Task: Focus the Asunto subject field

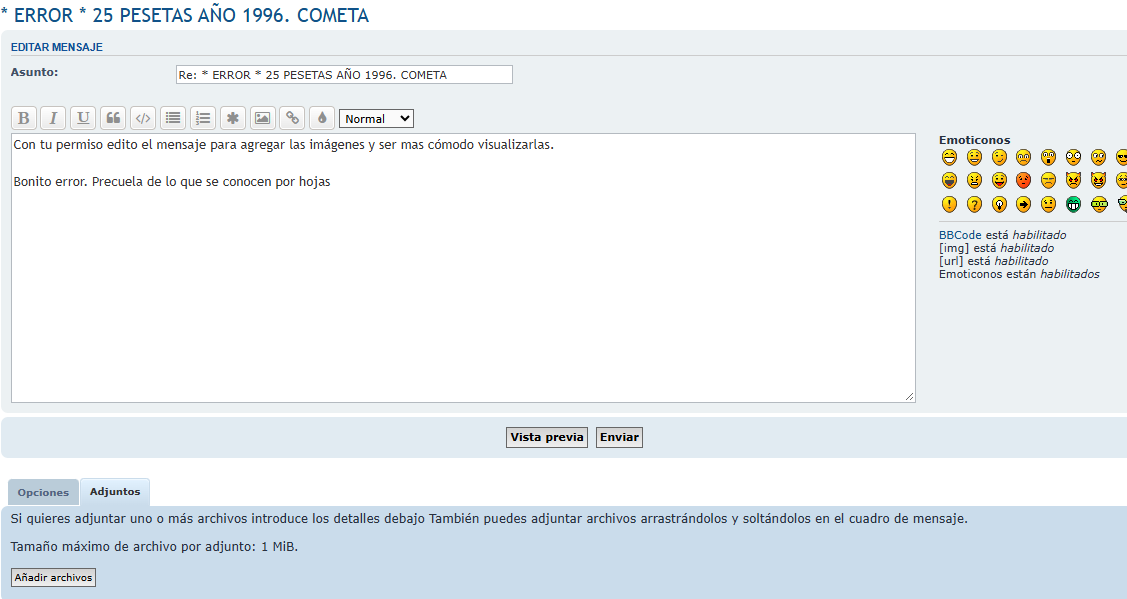Action: pyautogui.click(x=344, y=75)
